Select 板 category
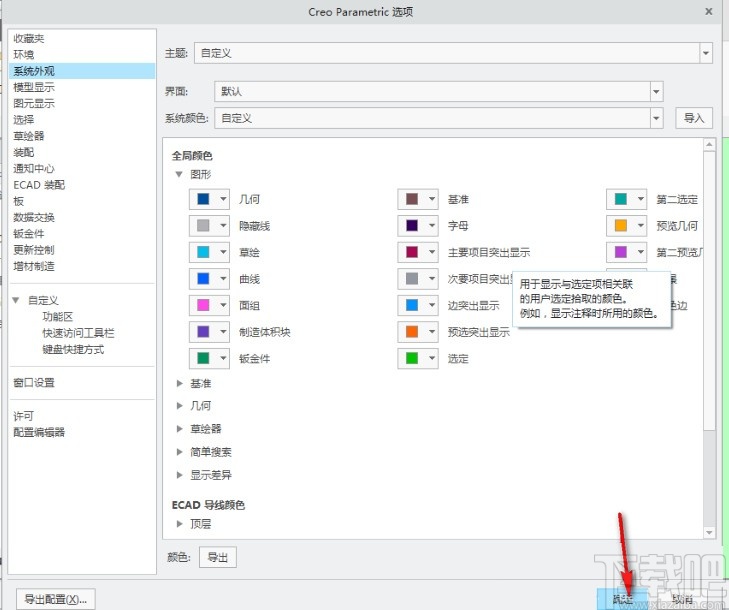Viewport: 729px width, 610px height. (19, 201)
